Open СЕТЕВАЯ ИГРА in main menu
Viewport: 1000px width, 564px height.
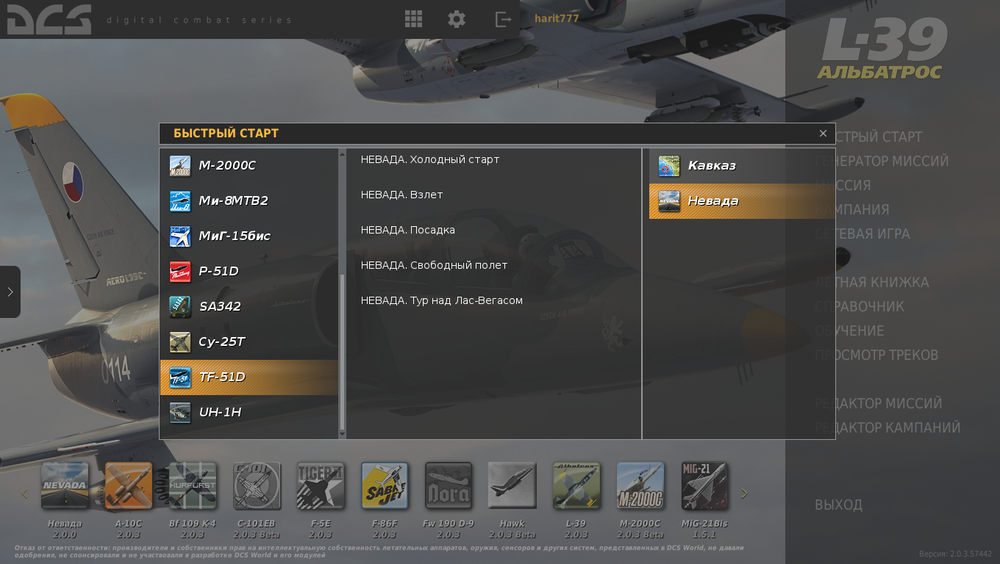[x=862, y=234]
